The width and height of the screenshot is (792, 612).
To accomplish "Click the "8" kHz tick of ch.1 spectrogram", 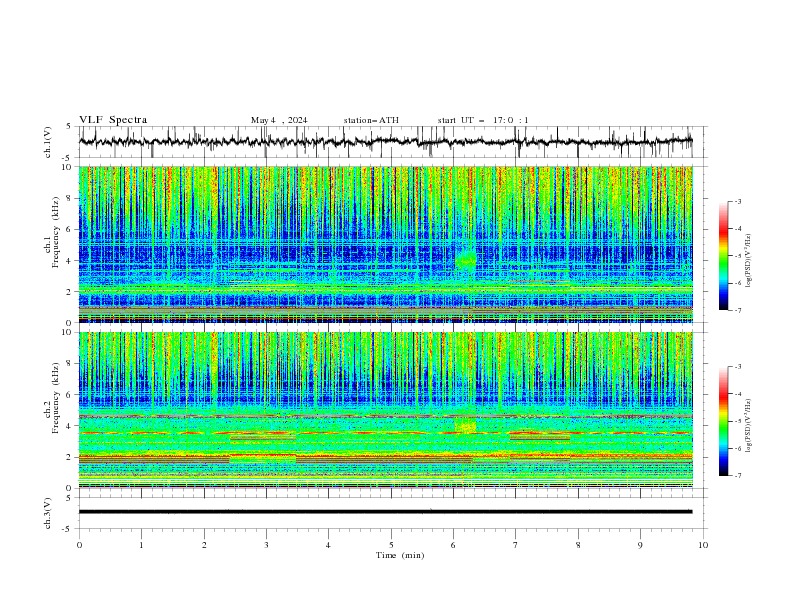I will coord(71,198).
